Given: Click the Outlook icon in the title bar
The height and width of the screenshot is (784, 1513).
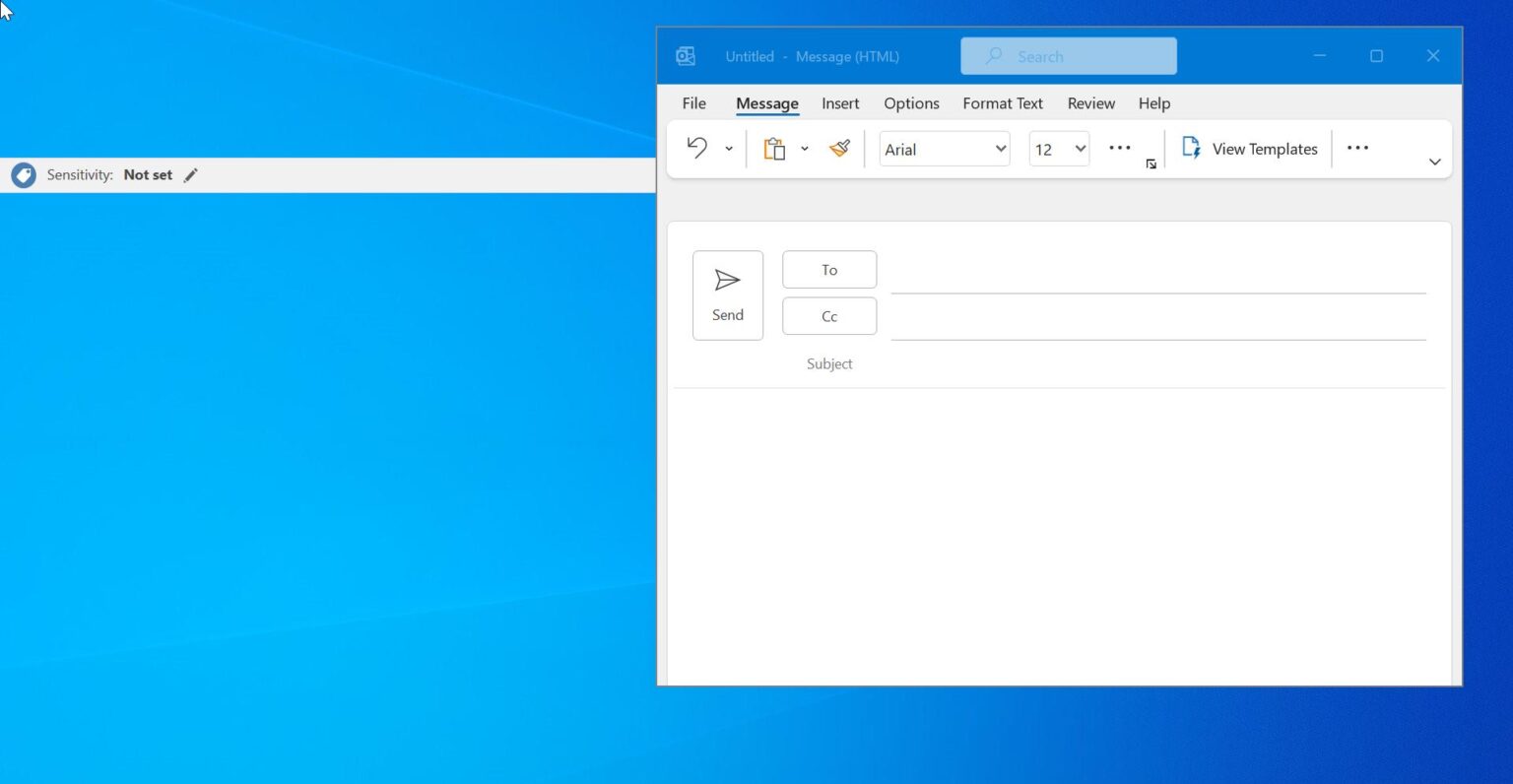Looking at the screenshot, I should [x=685, y=56].
